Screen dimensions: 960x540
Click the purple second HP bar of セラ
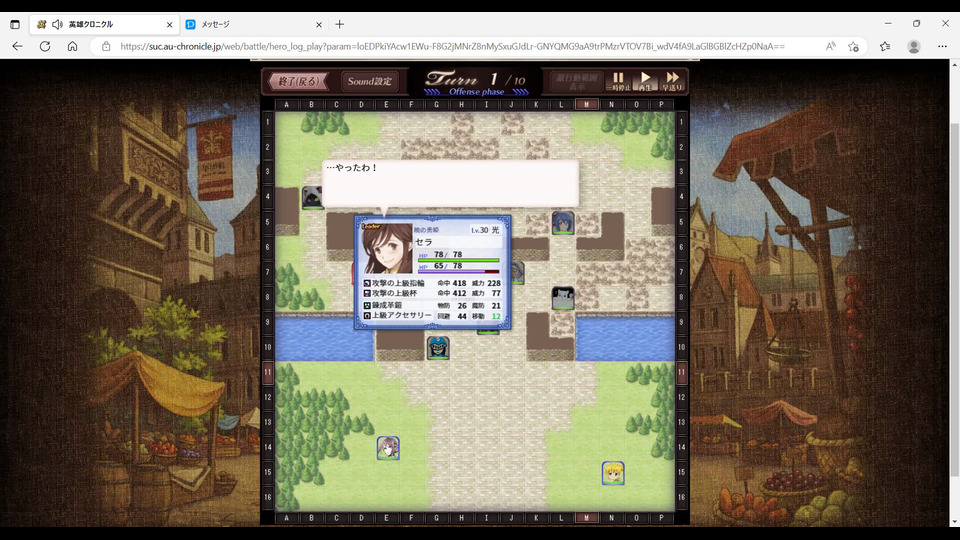[x=459, y=271]
